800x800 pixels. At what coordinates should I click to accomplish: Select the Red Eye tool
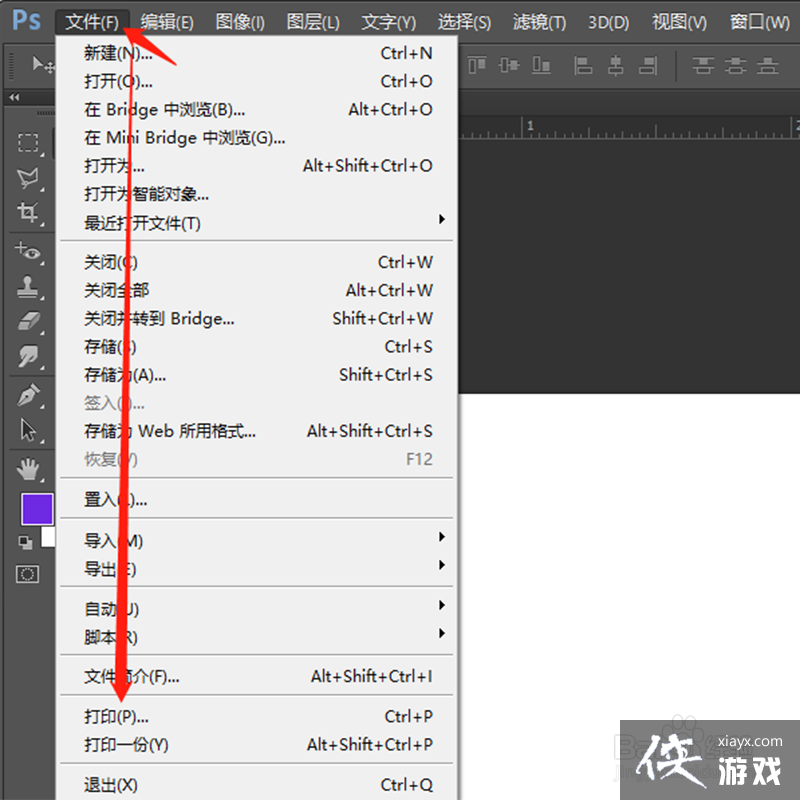coord(28,251)
